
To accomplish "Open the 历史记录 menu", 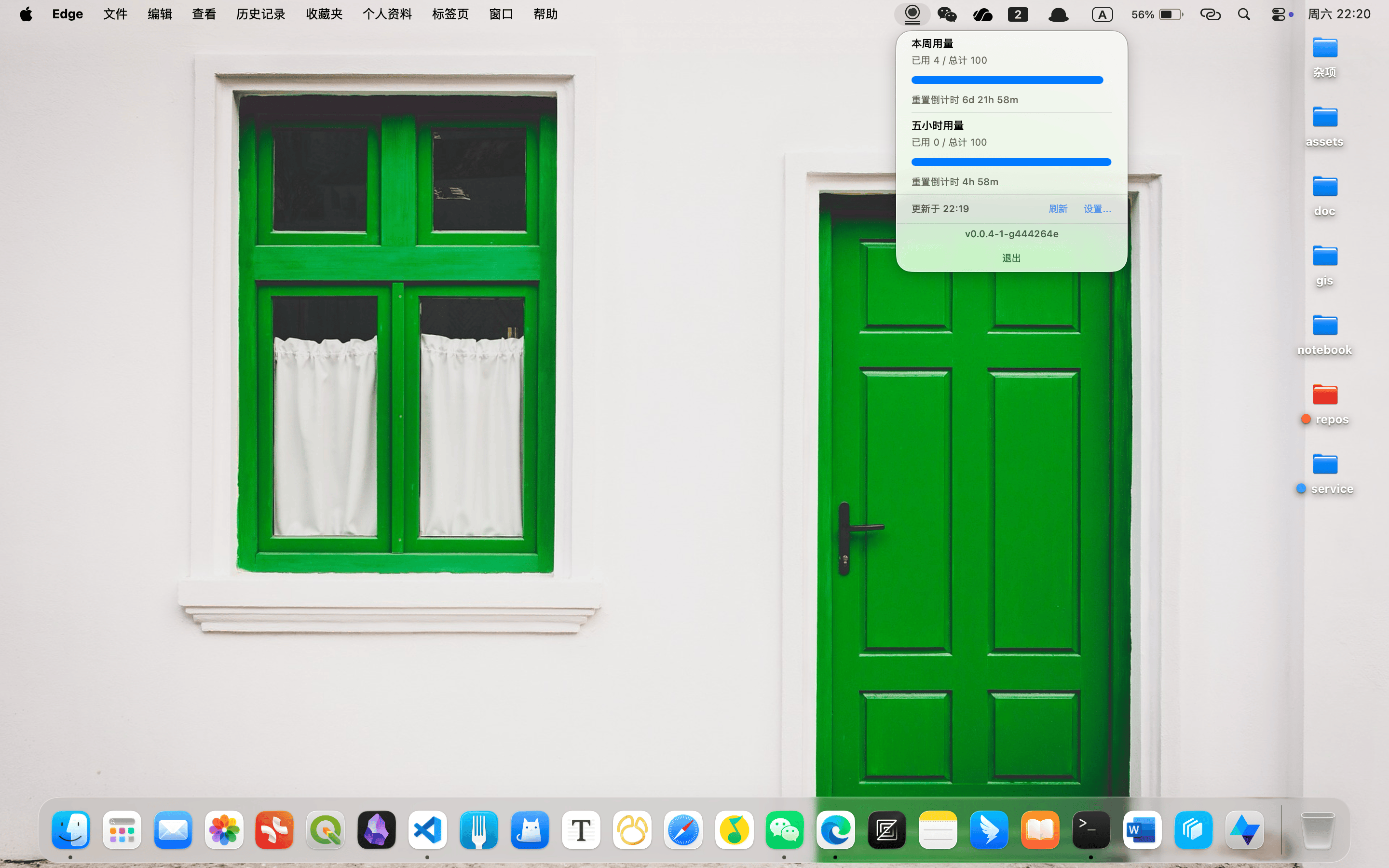I will click(x=260, y=14).
